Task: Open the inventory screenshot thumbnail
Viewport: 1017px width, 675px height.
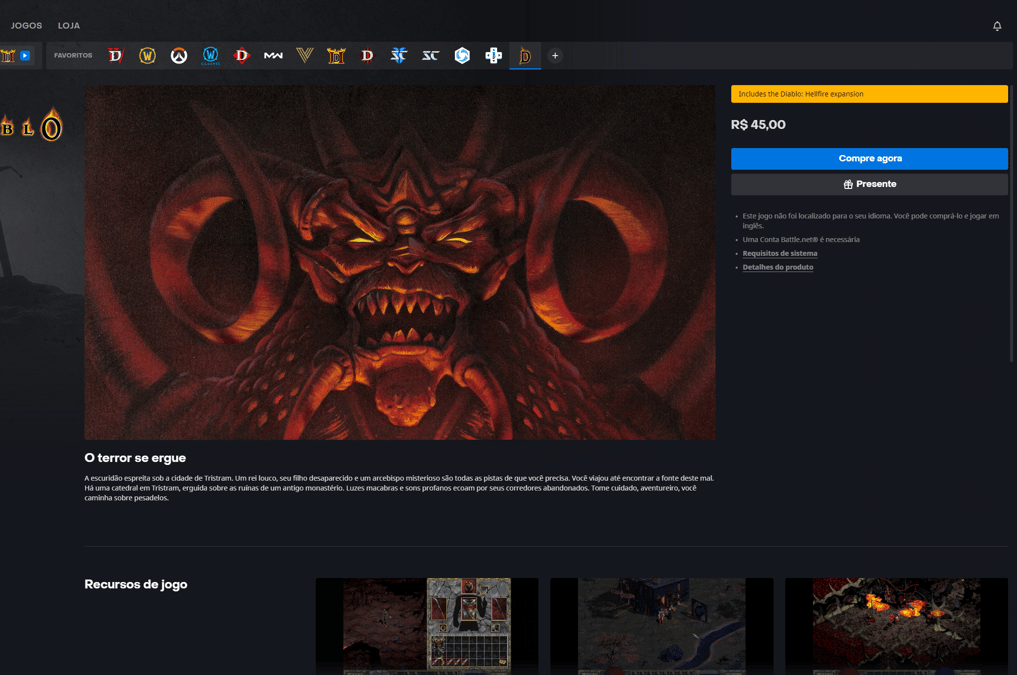Action: [427, 626]
